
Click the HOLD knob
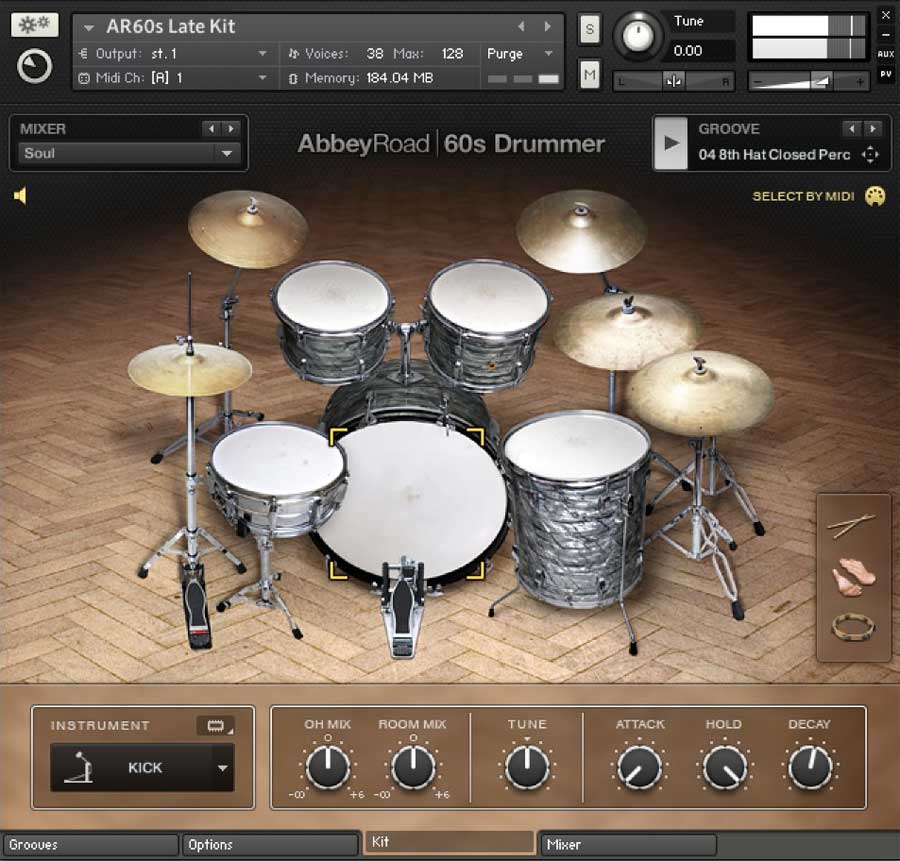(725, 767)
